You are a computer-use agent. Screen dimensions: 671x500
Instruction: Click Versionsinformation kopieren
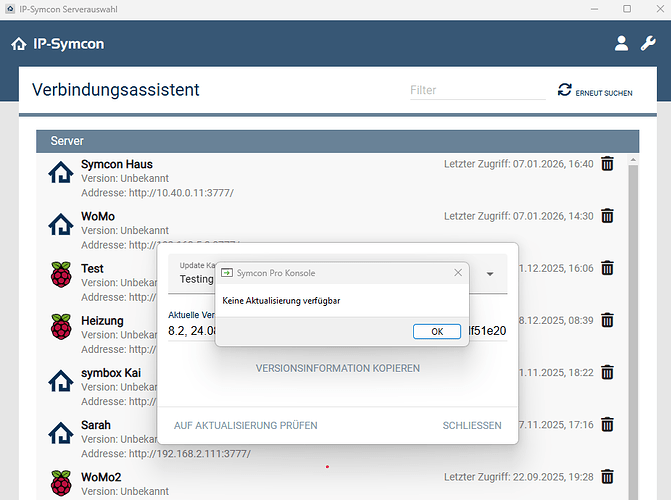pyautogui.click(x=338, y=368)
